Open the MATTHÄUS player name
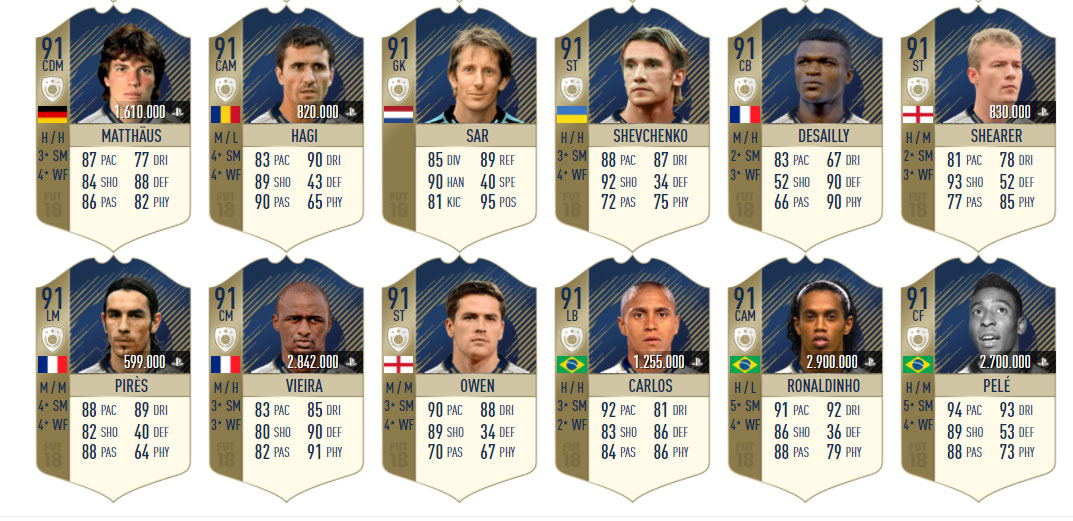This screenshot has height=521, width=1073. click(x=131, y=136)
